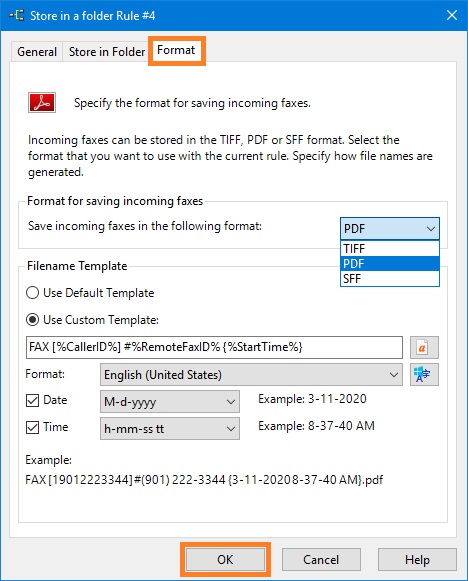Uncheck the Time checkbox
The width and height of the screenshot is (468, 581).
click(33, 427)
